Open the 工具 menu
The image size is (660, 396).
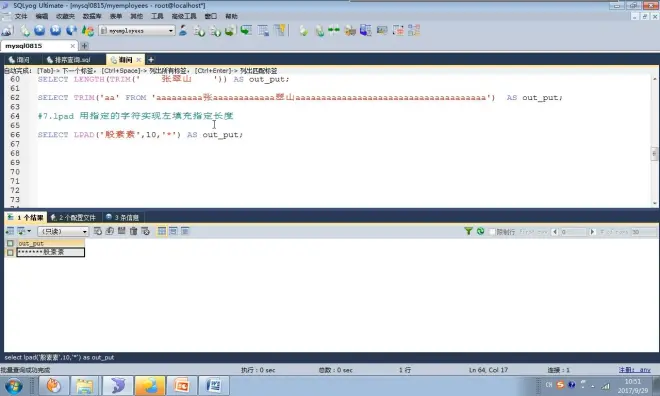point(157,16)
